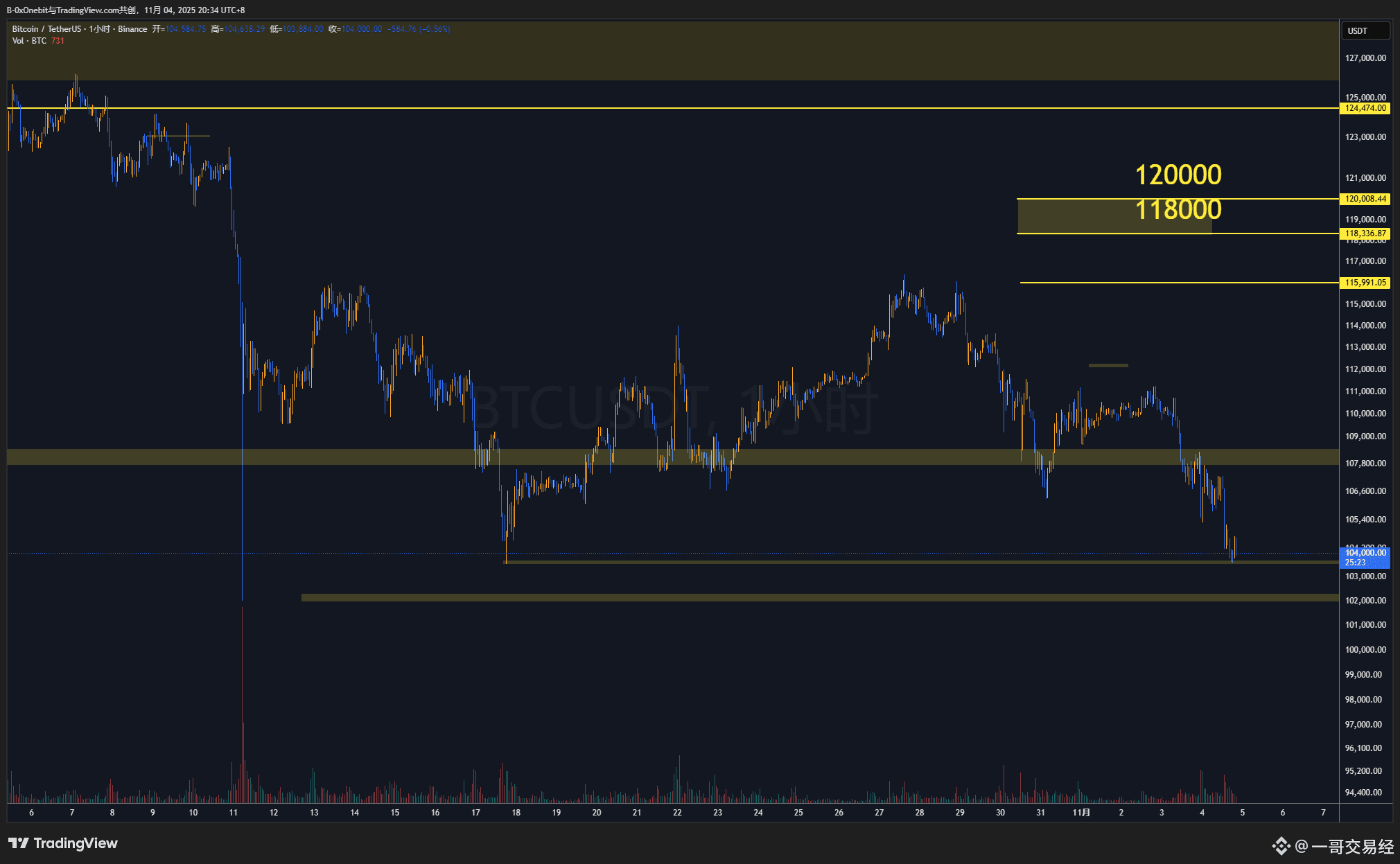The width and height of the screenshot is (1400, 864).
Task: Click the 120,008.44 price axis label
Action: [1365, 199]
